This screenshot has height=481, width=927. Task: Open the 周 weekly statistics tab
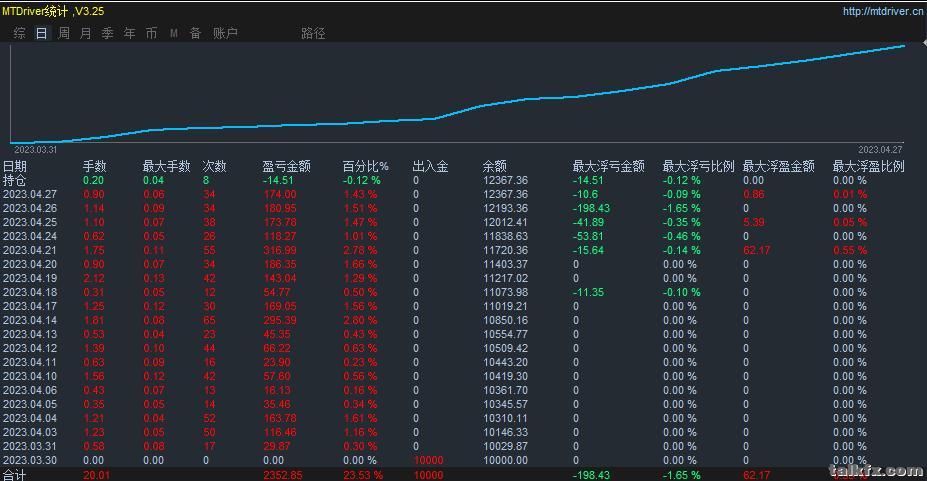(64, 33)
